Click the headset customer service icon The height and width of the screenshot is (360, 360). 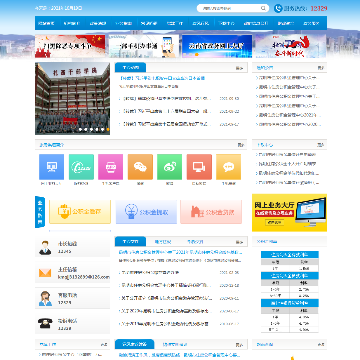point(45,298)
